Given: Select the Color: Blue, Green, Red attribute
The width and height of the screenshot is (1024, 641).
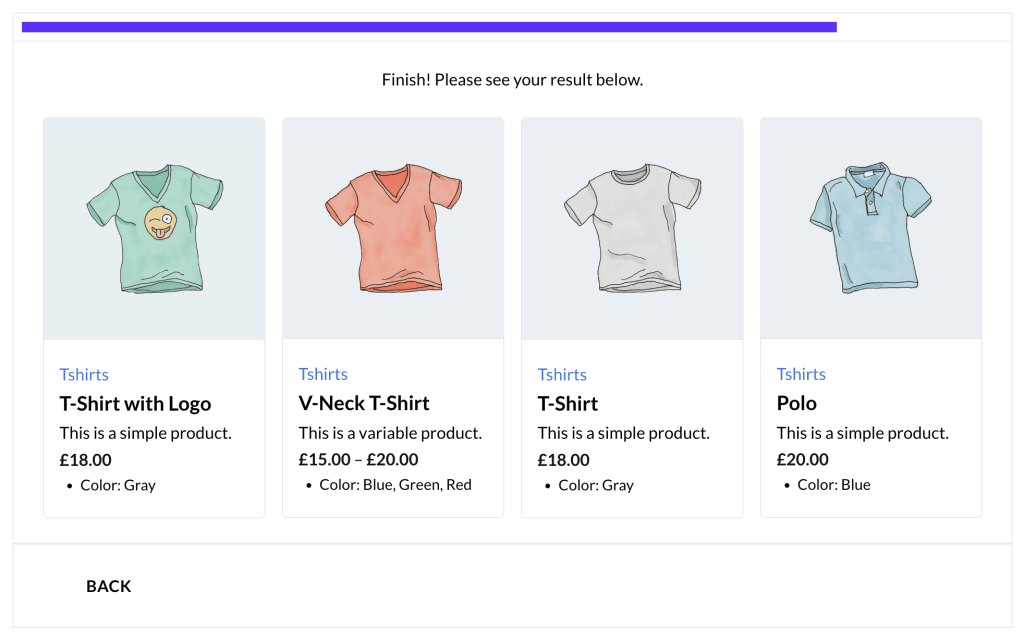Looking at the screenshot, I should pyautogui.click(x=395, y=485).
